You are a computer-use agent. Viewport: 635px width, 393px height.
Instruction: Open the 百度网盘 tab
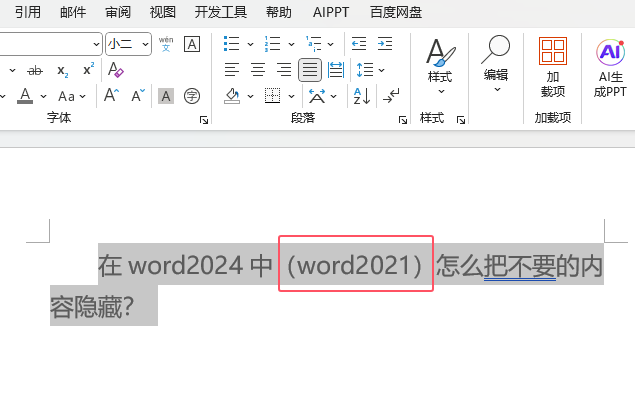(396, 12)
